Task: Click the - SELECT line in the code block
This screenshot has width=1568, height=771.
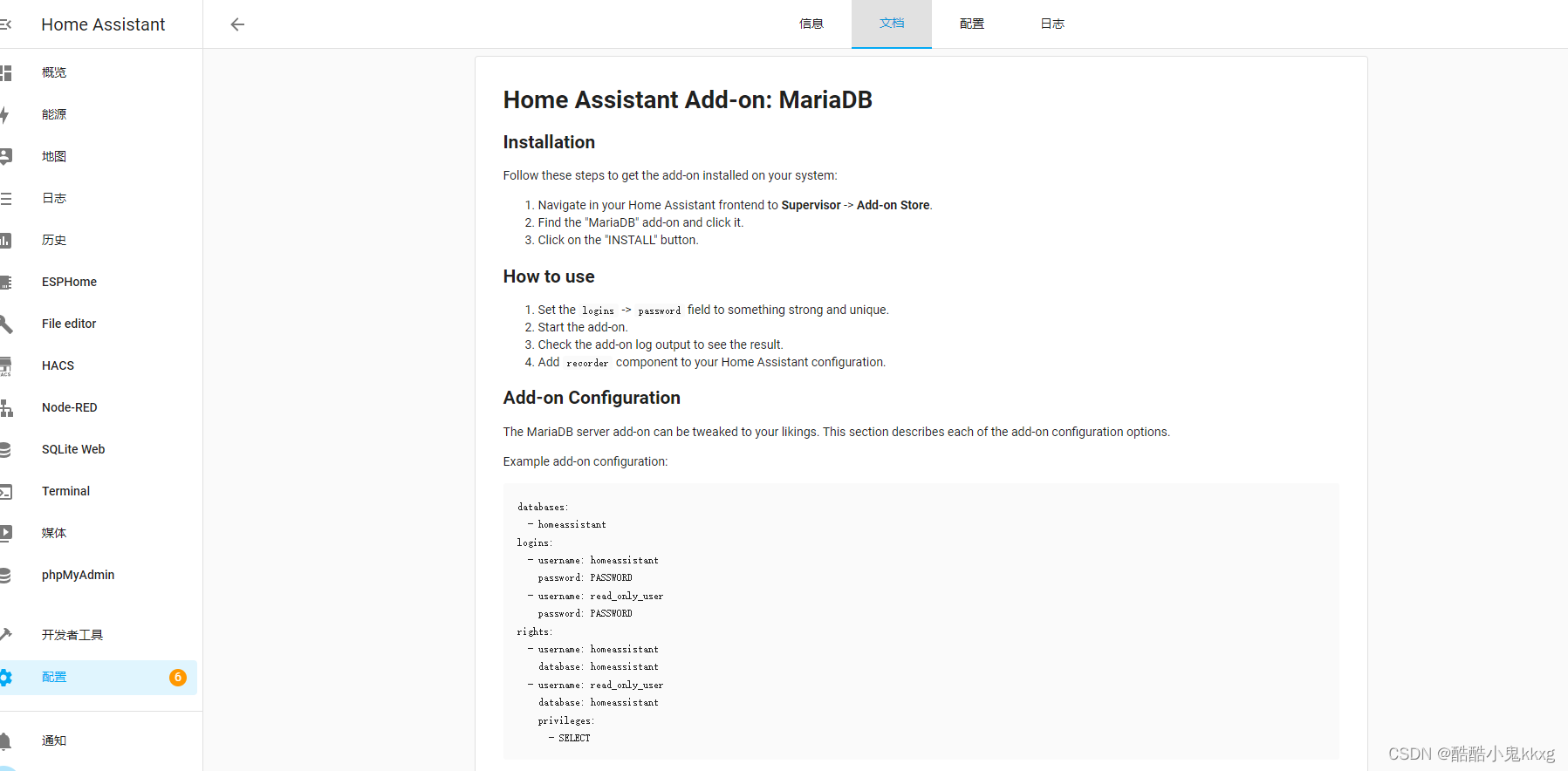Action: click(x=569, y=738)
